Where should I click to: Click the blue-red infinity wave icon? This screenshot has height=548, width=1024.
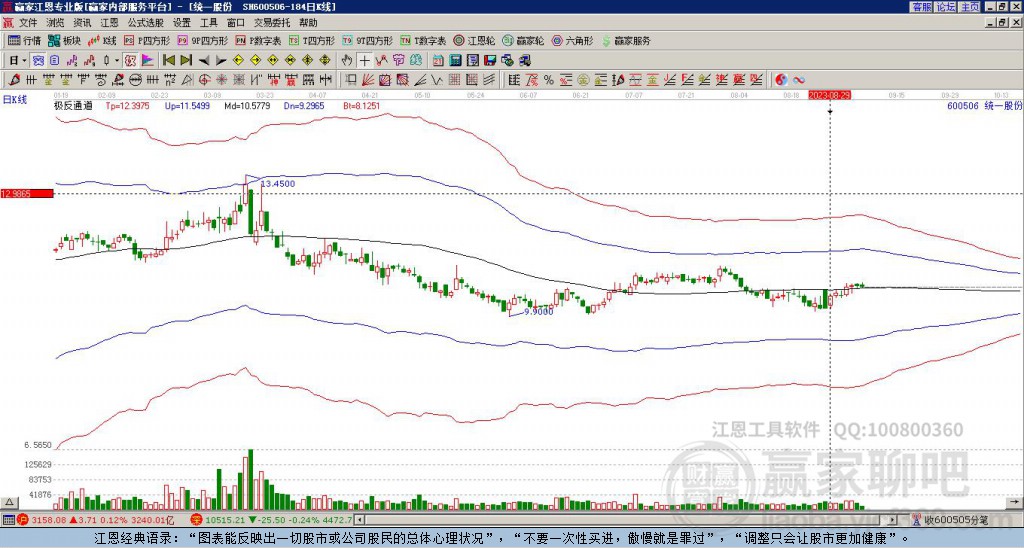799,80
